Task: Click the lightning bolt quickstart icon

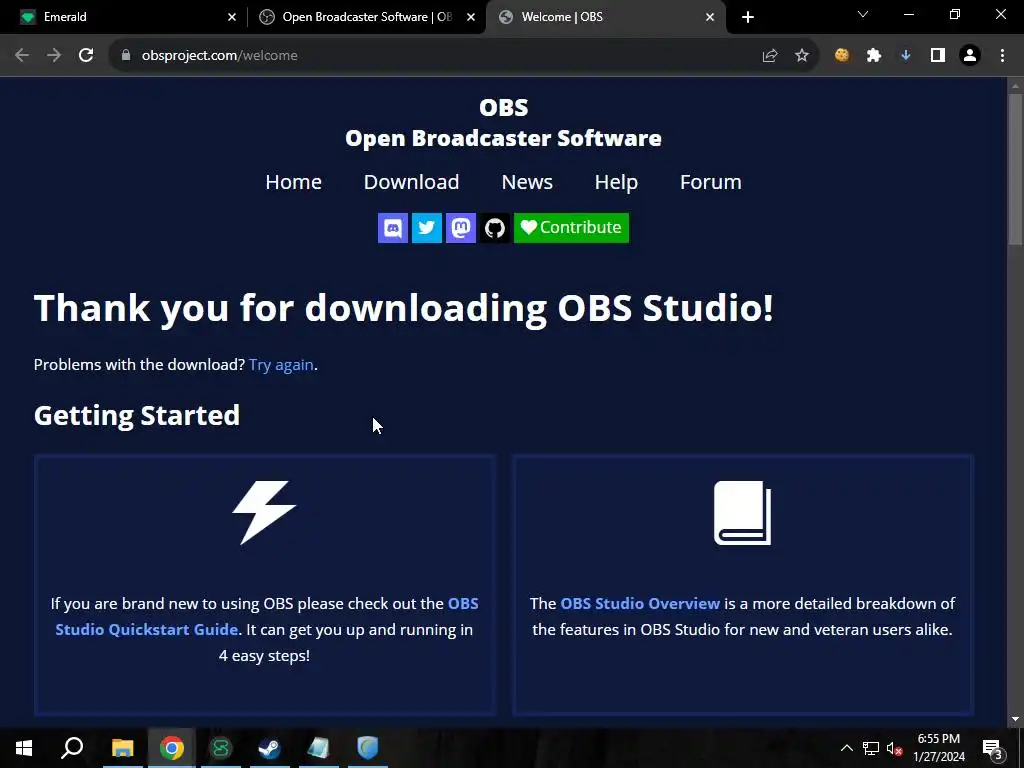Action: 264,513
